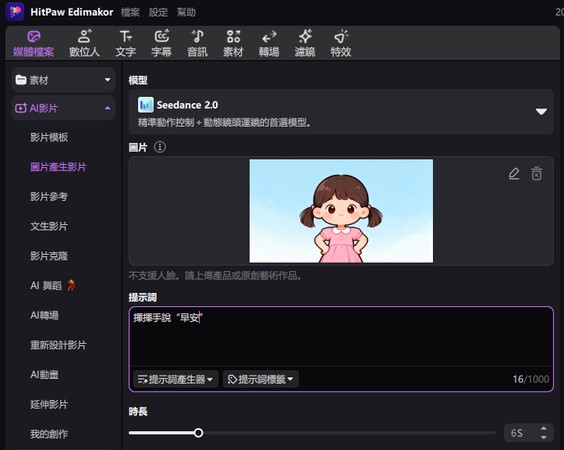Image resolution: width=564 pixels, height=450 pixels.
Task: Select 影片模板 in the sidebar
Action: (49, 137)
